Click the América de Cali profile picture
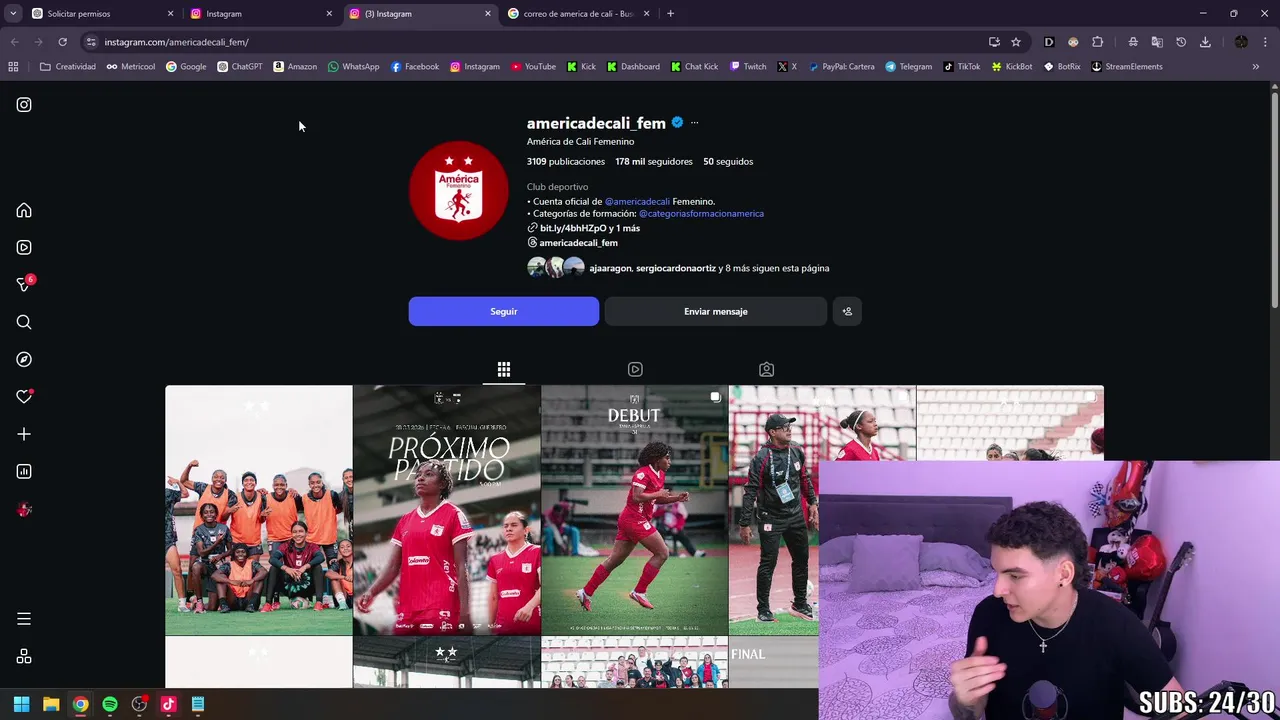This screenshot has height=720, width=1280. tap(458, 190)
